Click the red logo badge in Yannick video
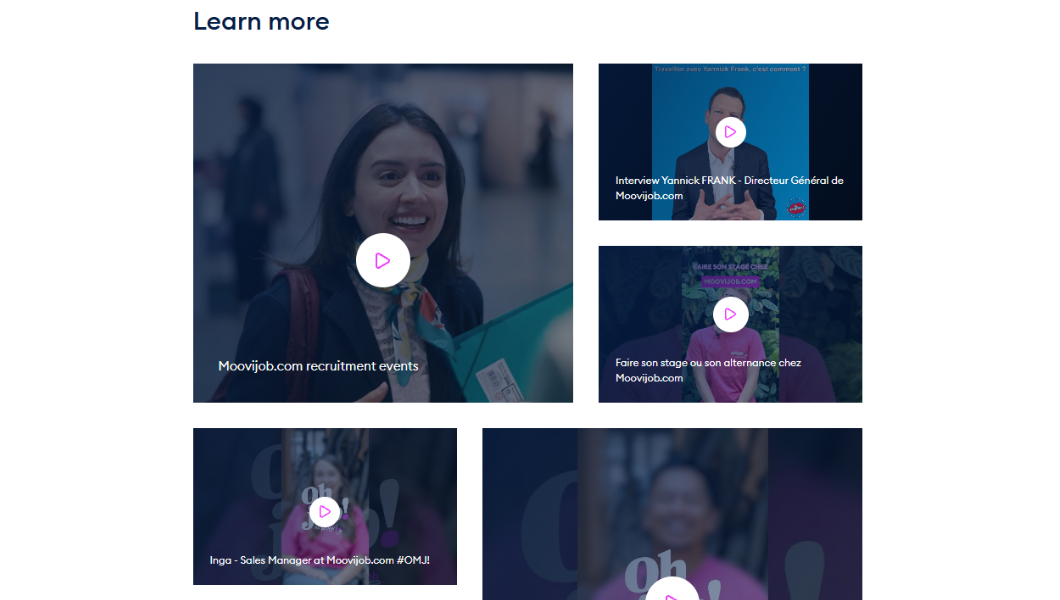This screenshot has width=1060, height=600. click(796, 208)
